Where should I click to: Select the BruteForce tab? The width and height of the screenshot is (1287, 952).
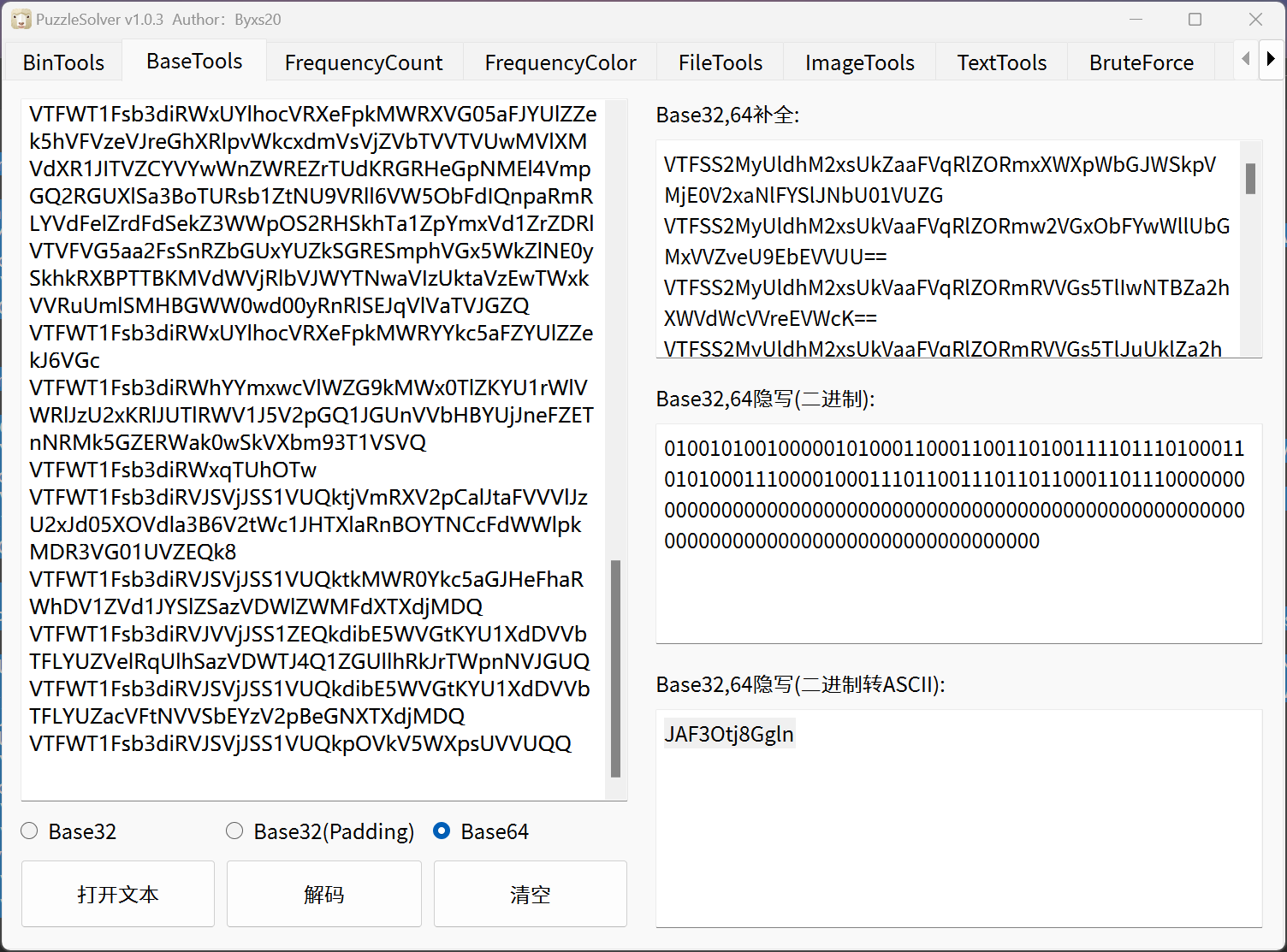(1141, 62)
